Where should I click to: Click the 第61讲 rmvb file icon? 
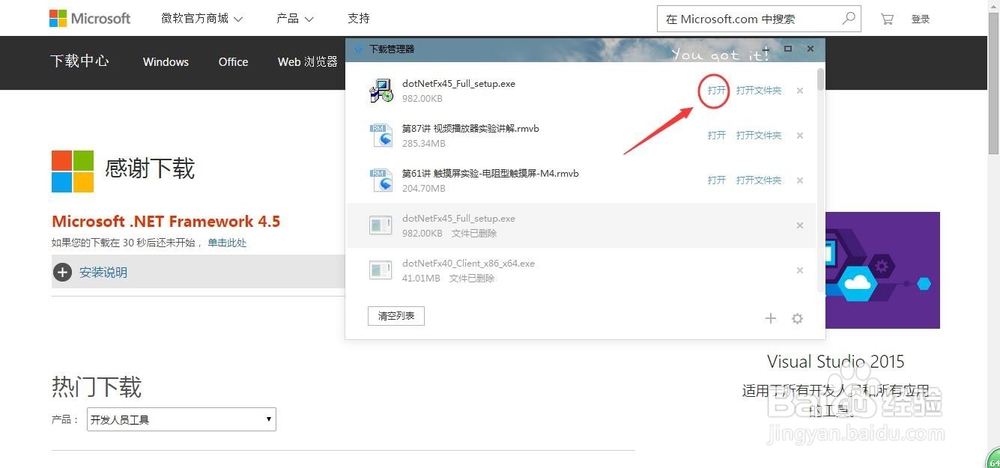pos(381,180)
